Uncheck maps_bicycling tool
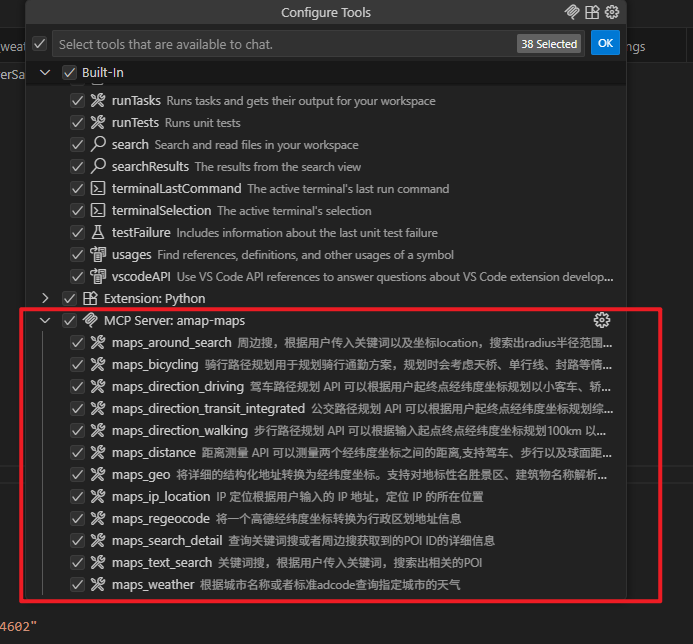The height and width of the screenshot is (644, 693). [x=77, y=365]
